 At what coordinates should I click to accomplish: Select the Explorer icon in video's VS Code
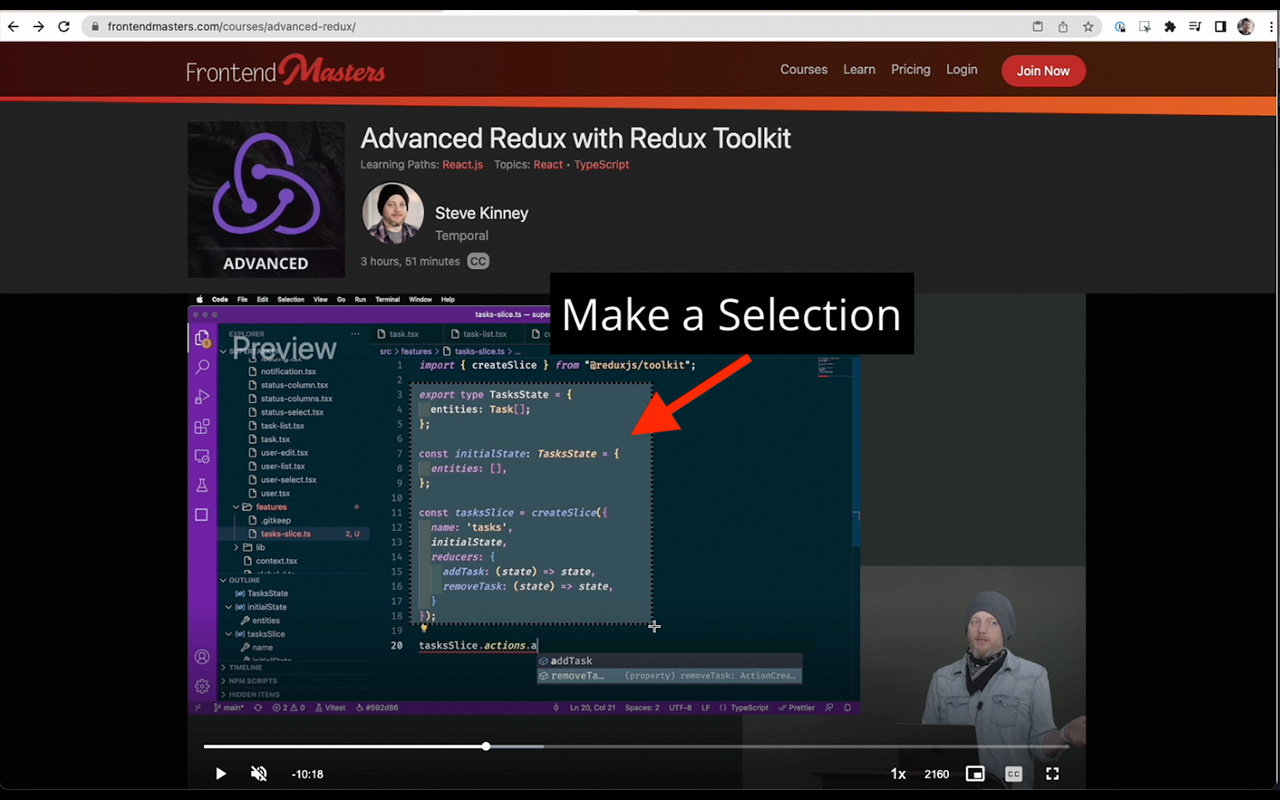click(202, 338)
